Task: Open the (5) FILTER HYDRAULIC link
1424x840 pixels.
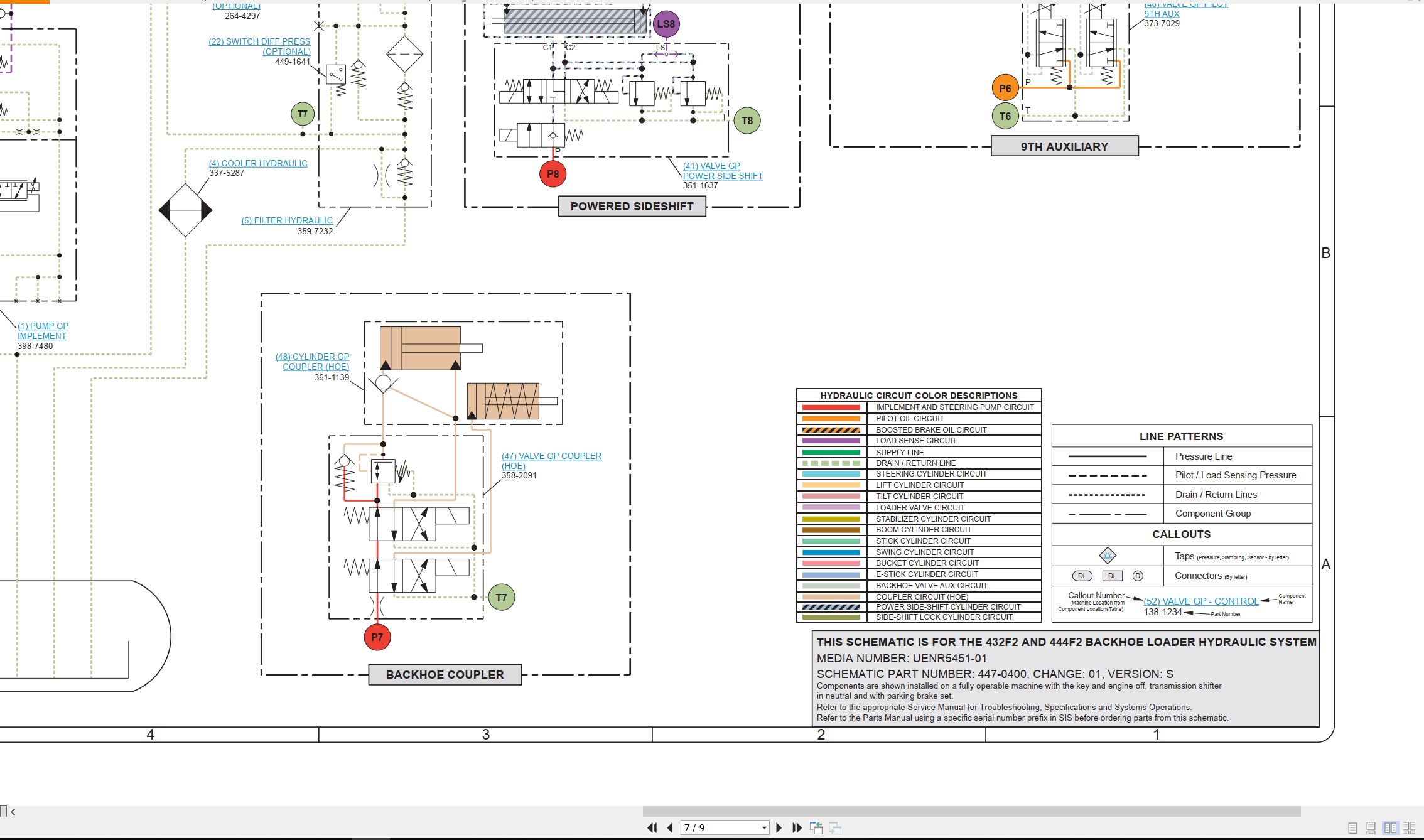Action: click(x=287, y=220)
